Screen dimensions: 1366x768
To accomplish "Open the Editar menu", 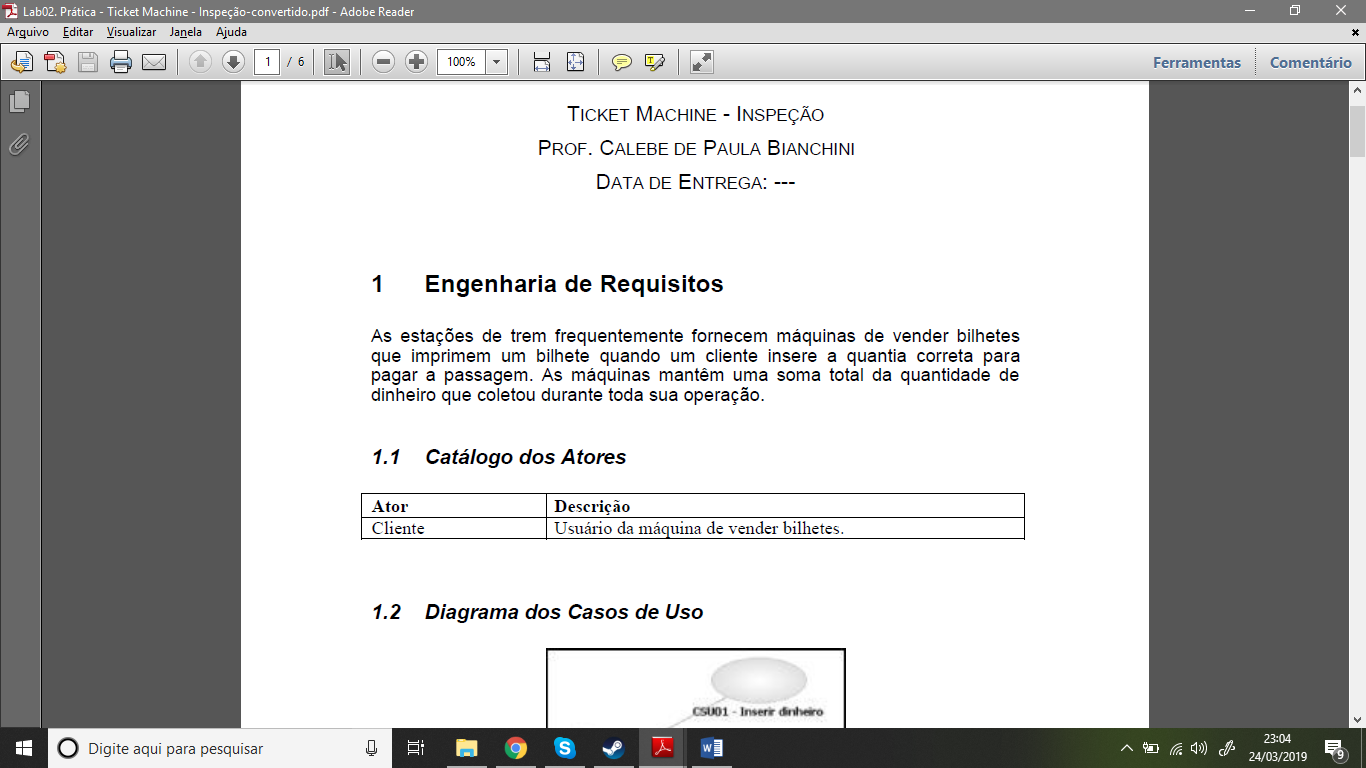I will [x=78, y=32].
